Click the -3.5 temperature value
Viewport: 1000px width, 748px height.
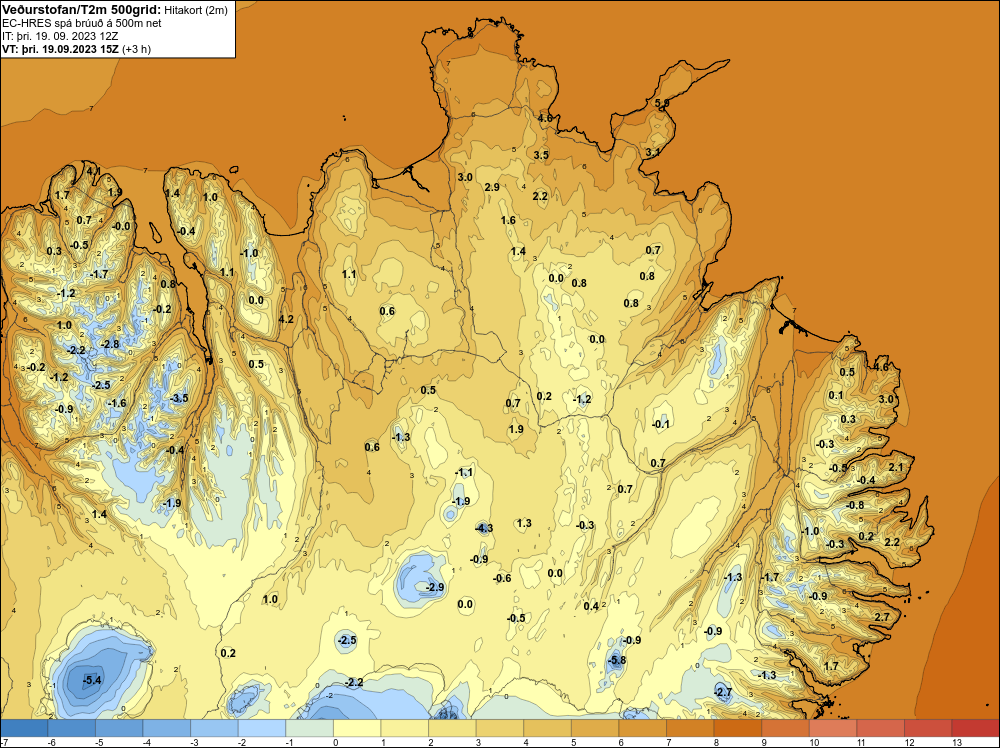click(179, 398)
